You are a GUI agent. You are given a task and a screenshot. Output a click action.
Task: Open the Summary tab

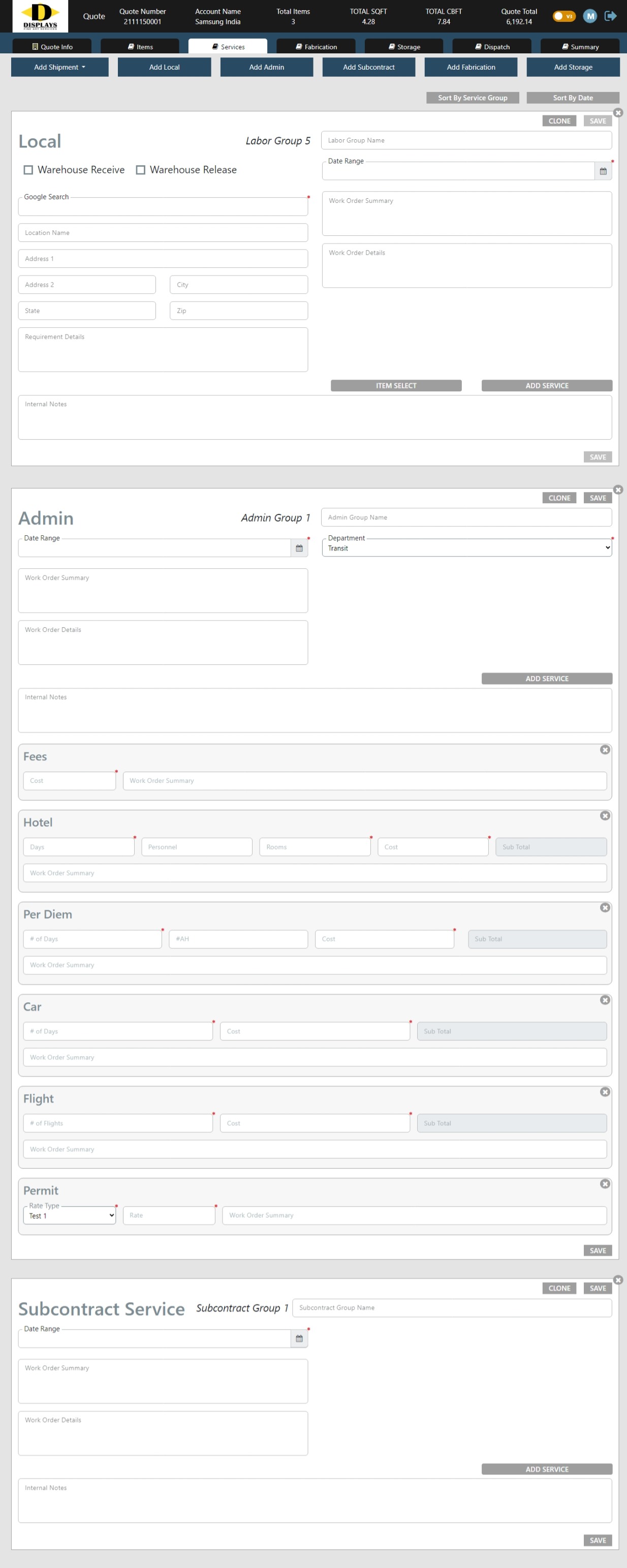(x=580, y=47)
